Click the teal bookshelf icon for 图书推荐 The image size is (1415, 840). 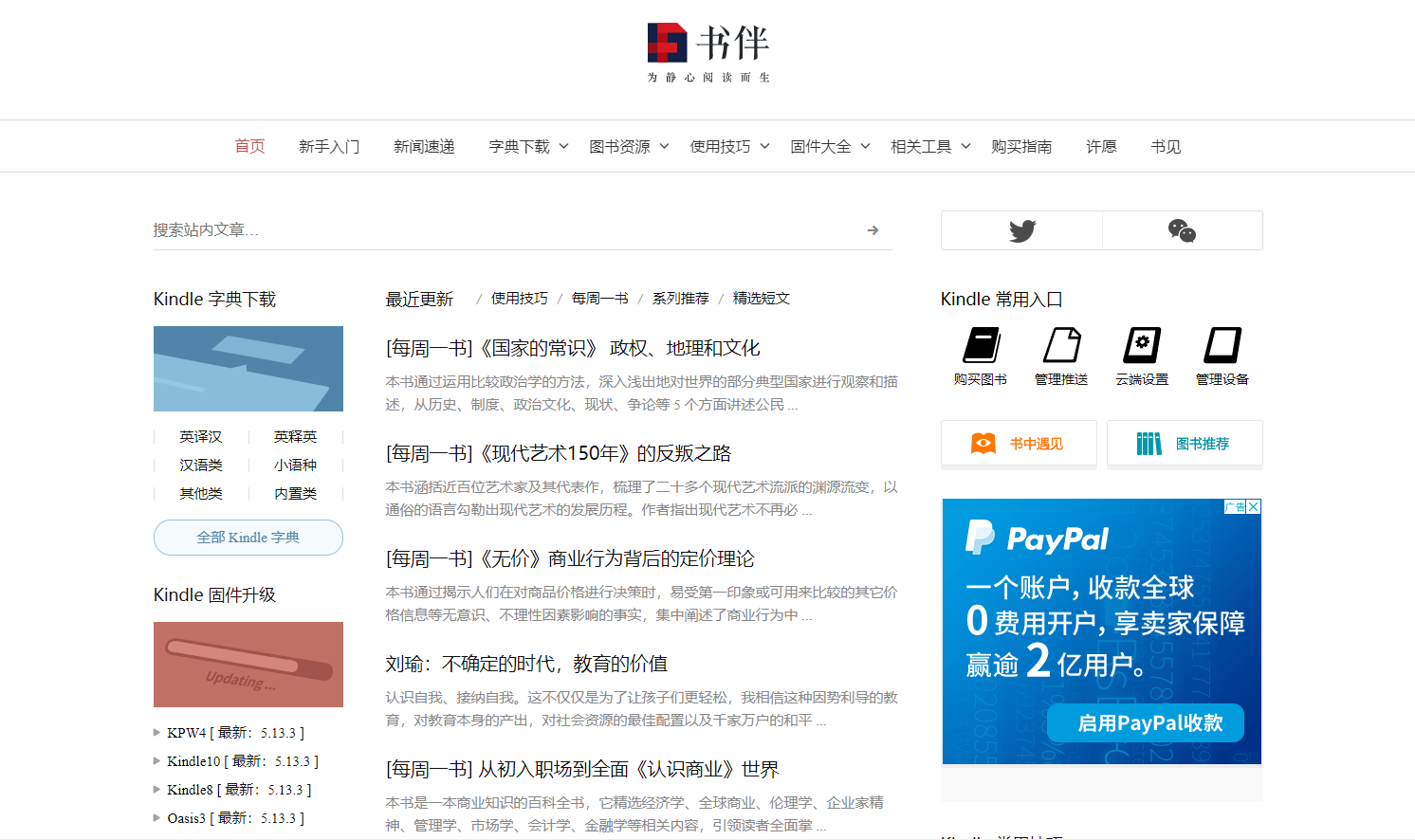pos(1150,442)
